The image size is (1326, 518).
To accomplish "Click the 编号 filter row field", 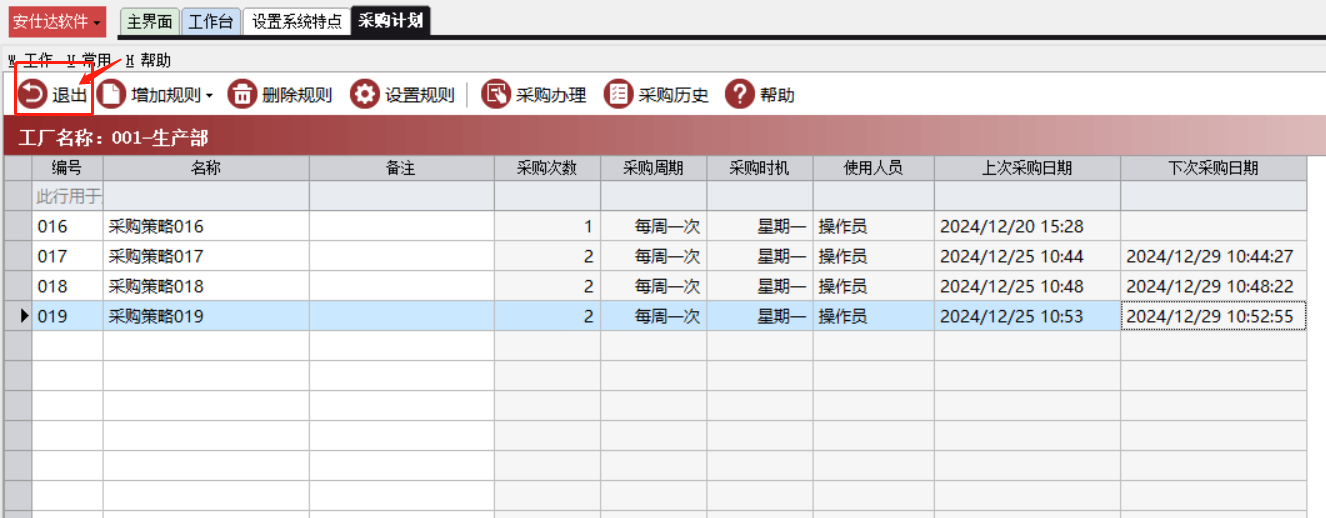I will pyautogui.click(x=68, y=196).
